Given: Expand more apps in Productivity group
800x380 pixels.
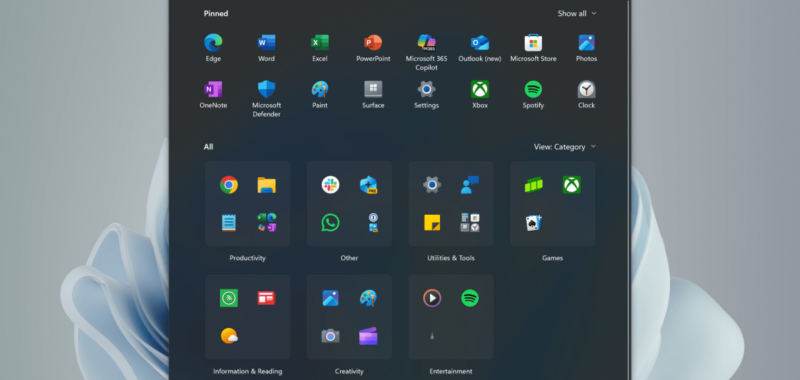Looking at the screenshot, I should [x=266, y=222].
